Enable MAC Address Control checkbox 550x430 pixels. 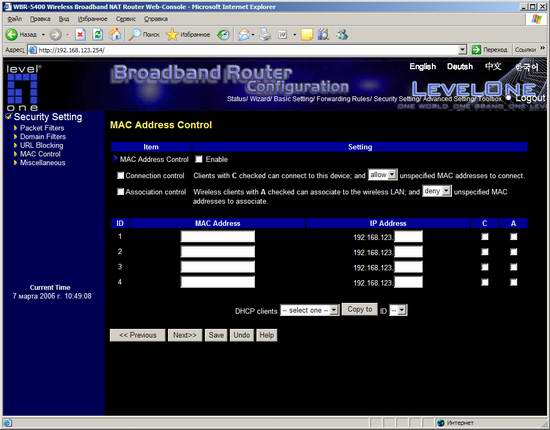point(199,159)
